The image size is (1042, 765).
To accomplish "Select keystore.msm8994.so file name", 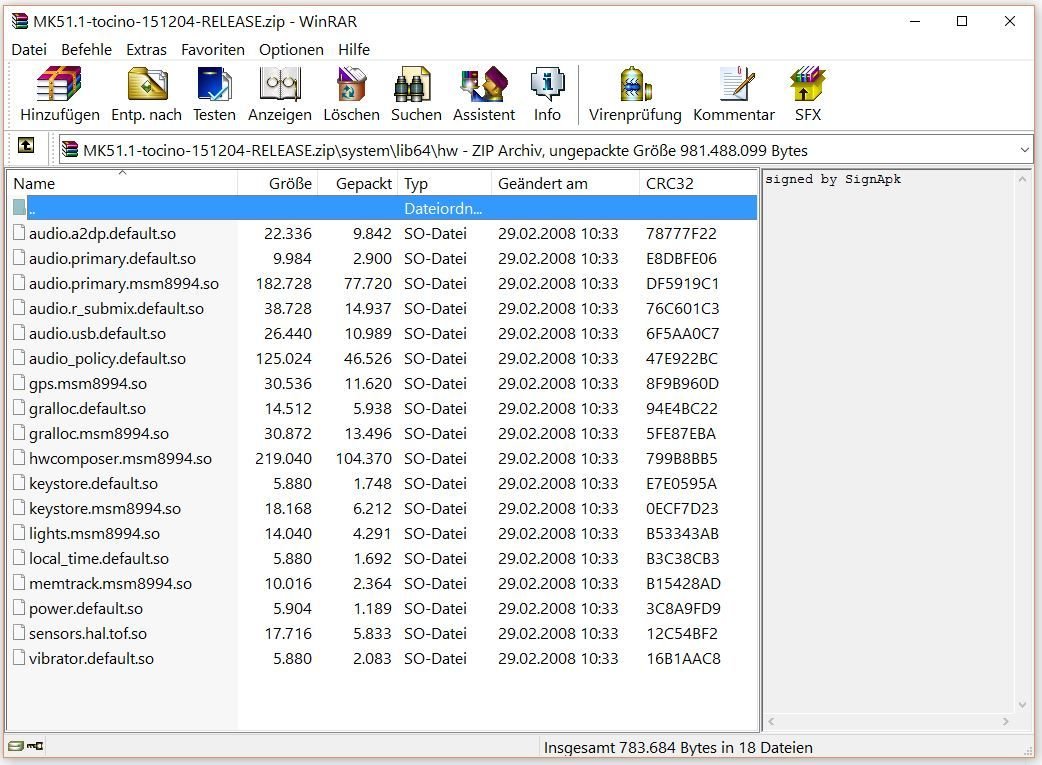I will click(x=105, y=508).
